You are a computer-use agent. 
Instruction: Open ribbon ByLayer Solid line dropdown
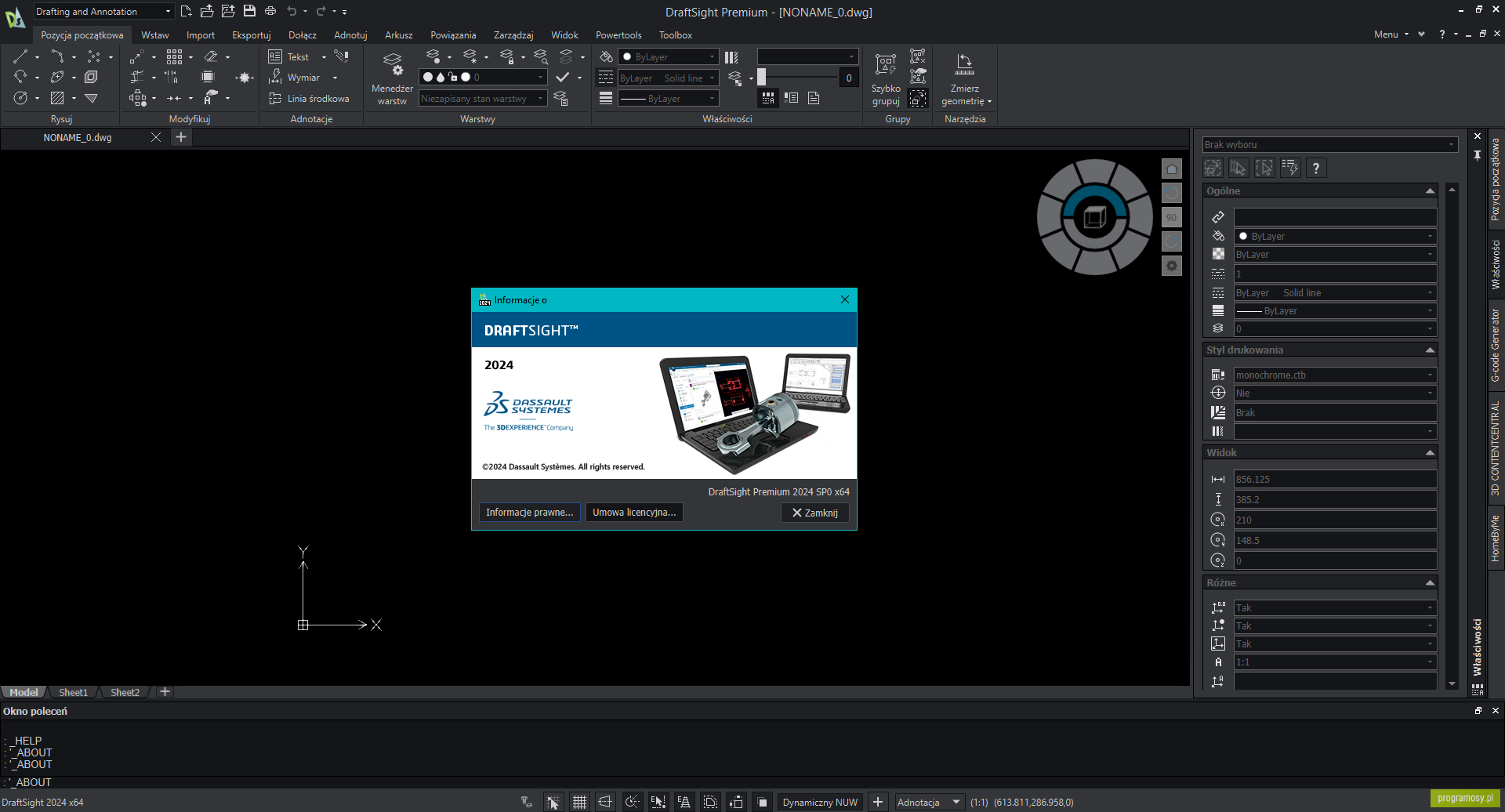point(668,78)
